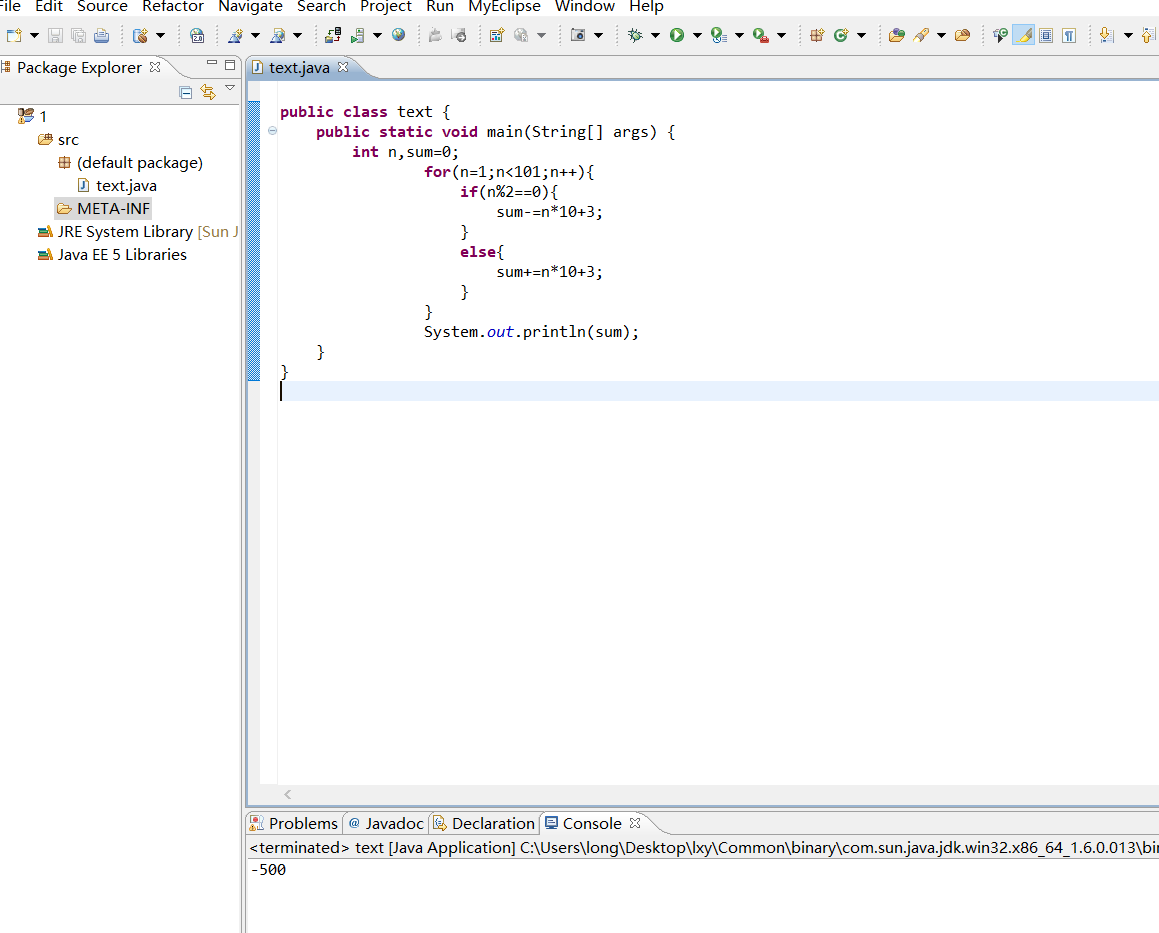The width and height of the screenshot is (1159, 933).
Task: Close the text.java editor tab
Action: point(343,67)
